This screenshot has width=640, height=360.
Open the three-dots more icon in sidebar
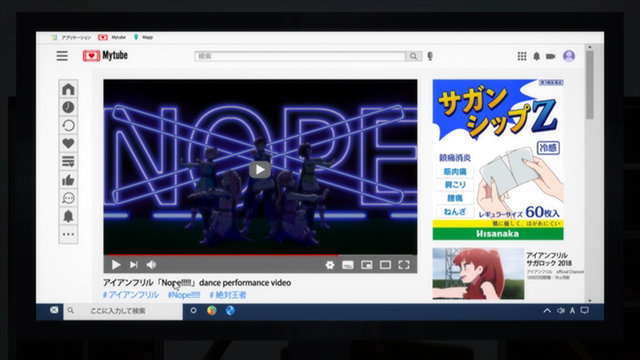[x=68, y=234]
